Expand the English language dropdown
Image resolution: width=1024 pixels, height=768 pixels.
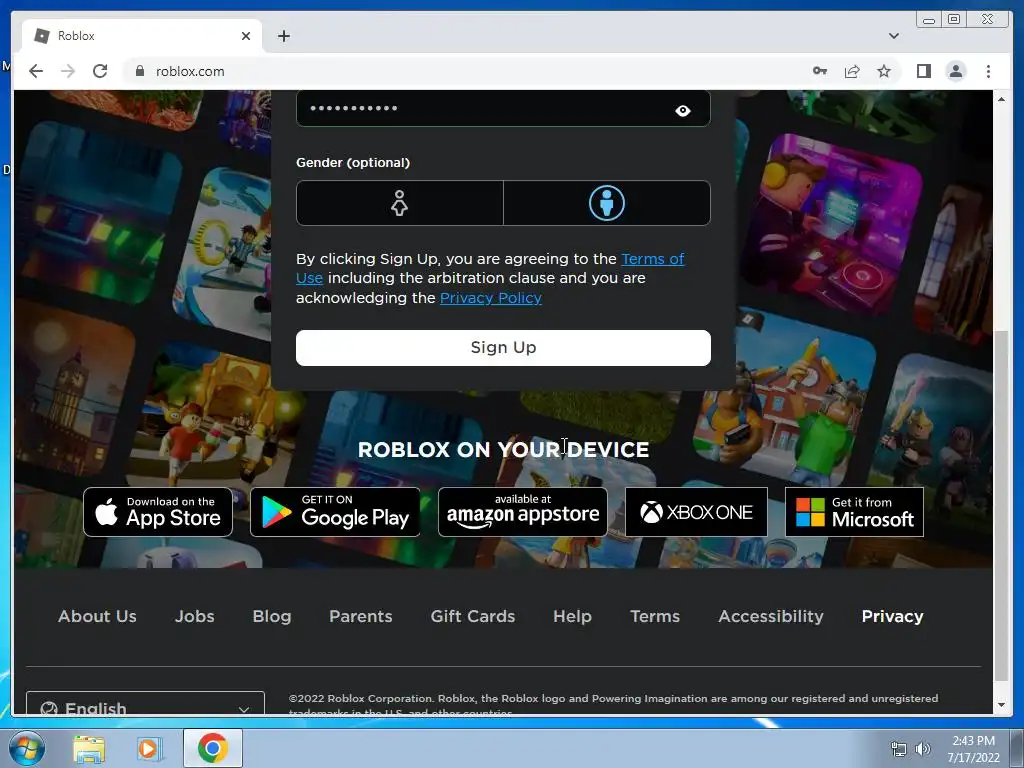pos(145,704)
